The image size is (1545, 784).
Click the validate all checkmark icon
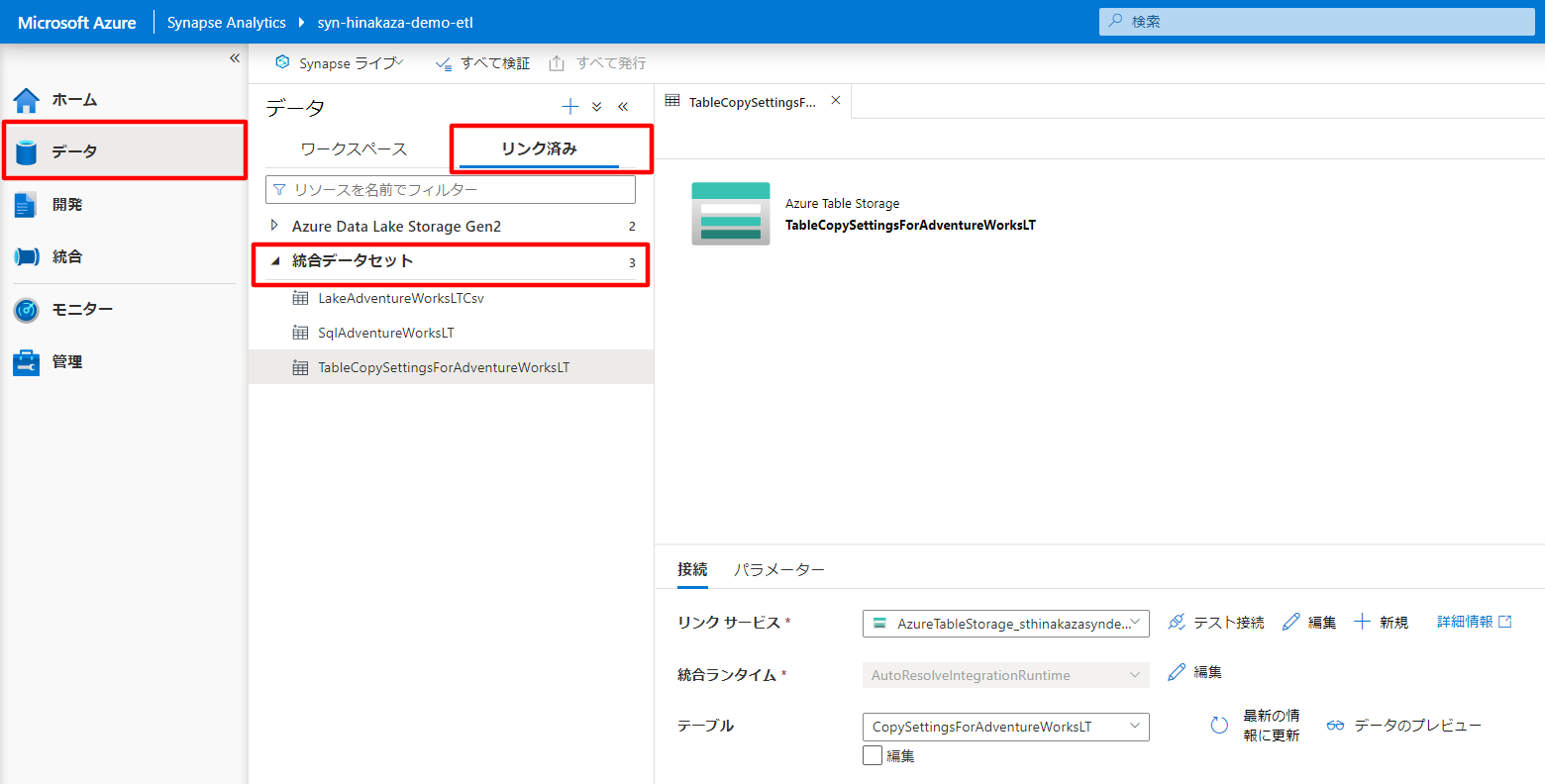click(444, 63)
